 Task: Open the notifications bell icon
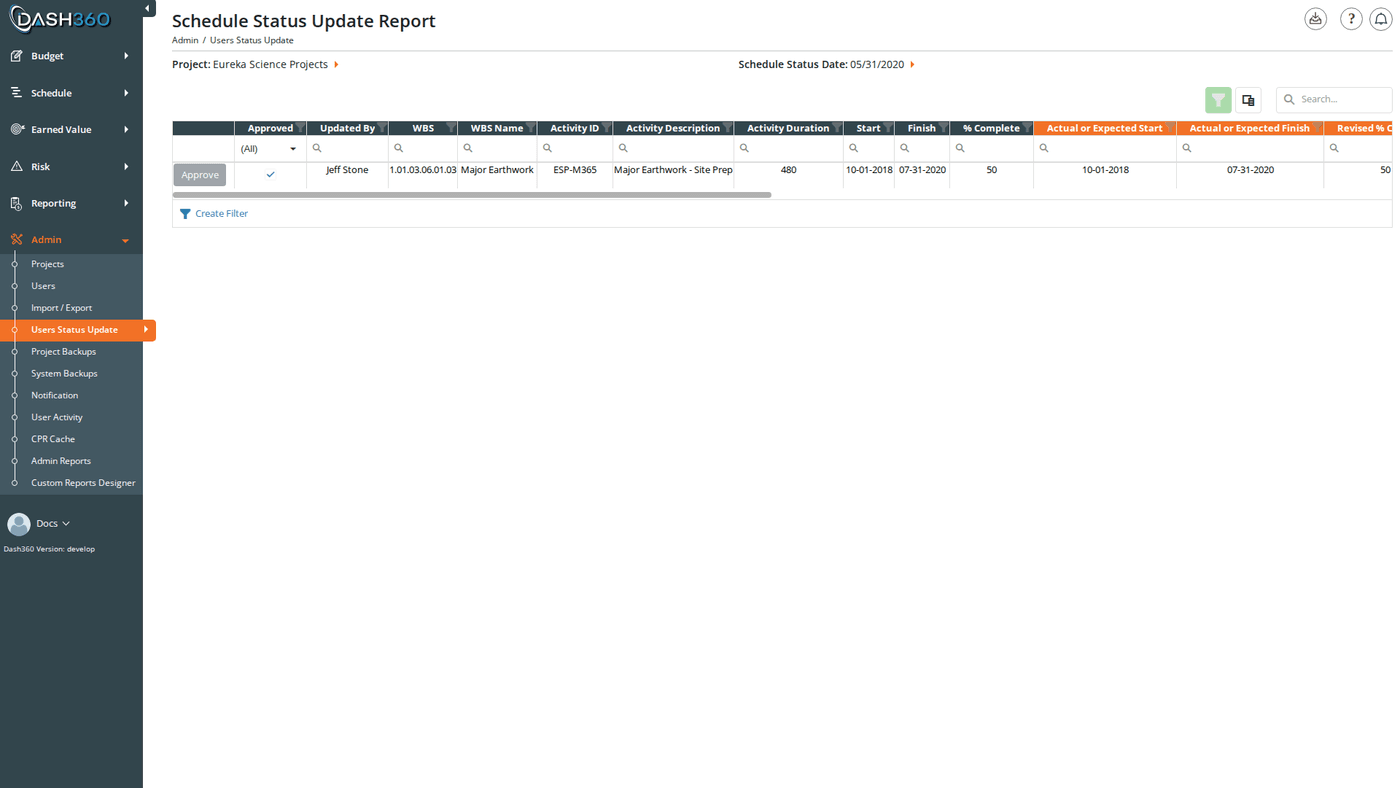pyautogui.click(x=1381, y=18)
